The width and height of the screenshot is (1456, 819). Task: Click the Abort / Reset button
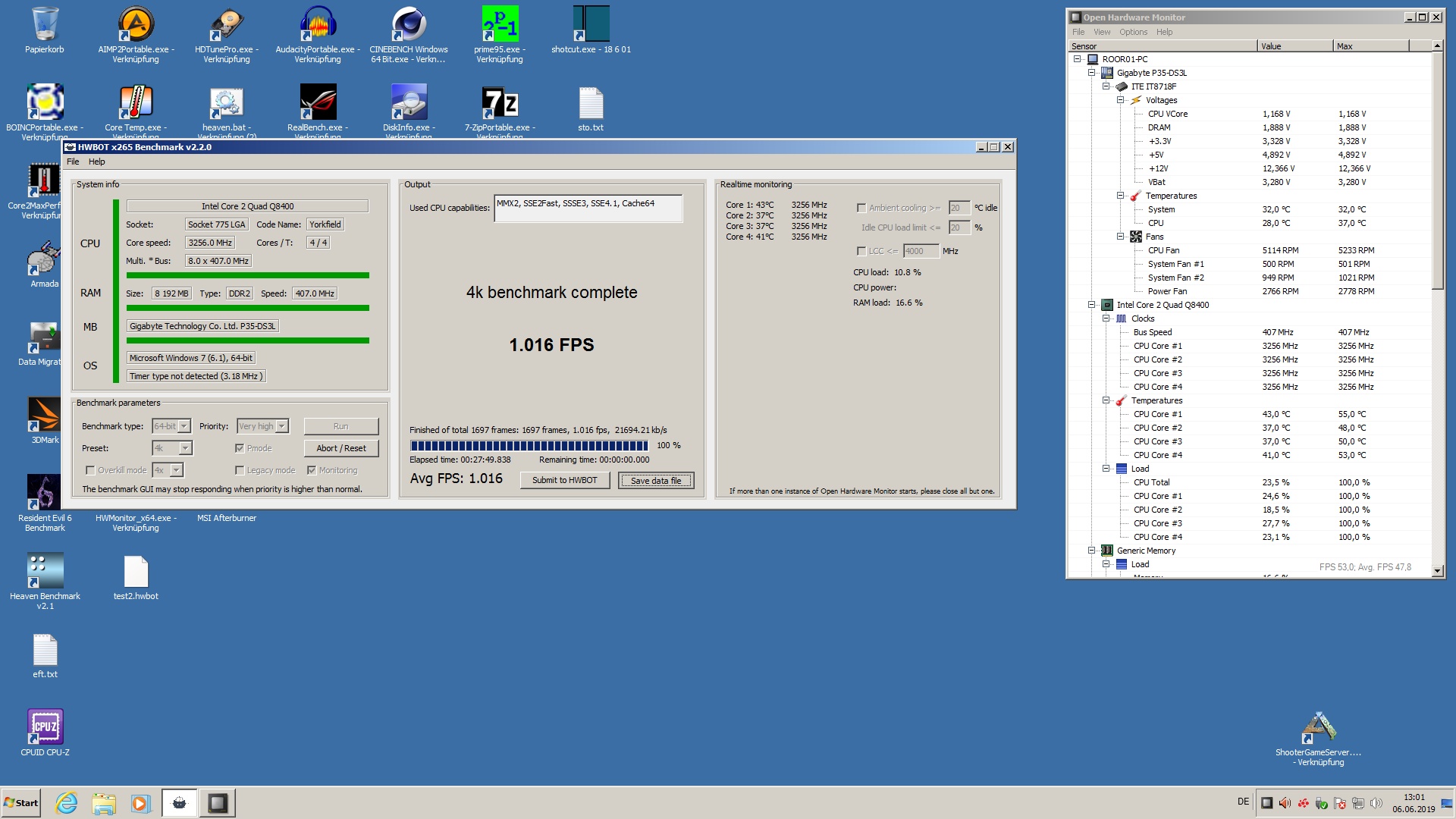click(341, 448)
